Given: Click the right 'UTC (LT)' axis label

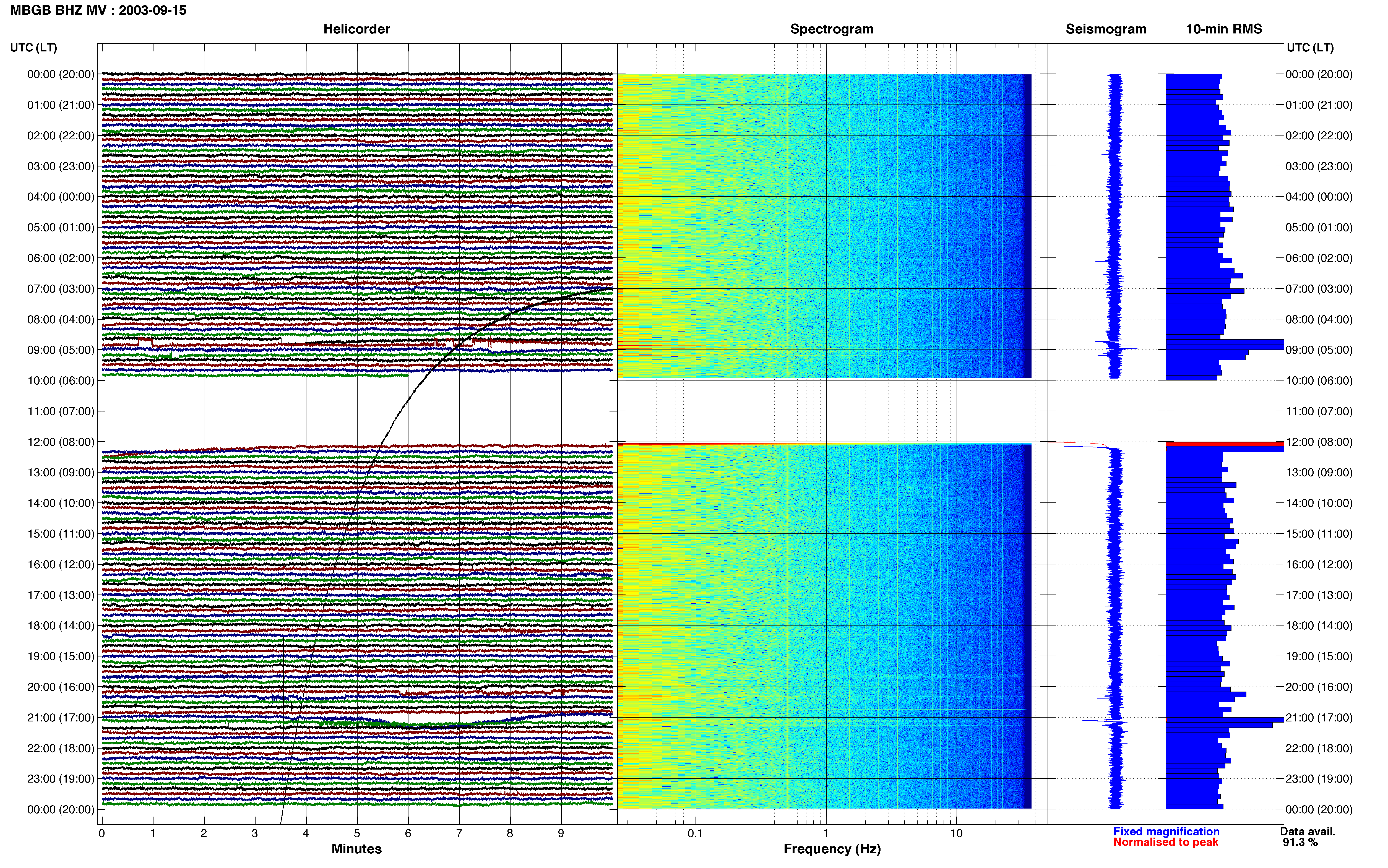Looking at the screenshot, I should [x=1310, y=48].
